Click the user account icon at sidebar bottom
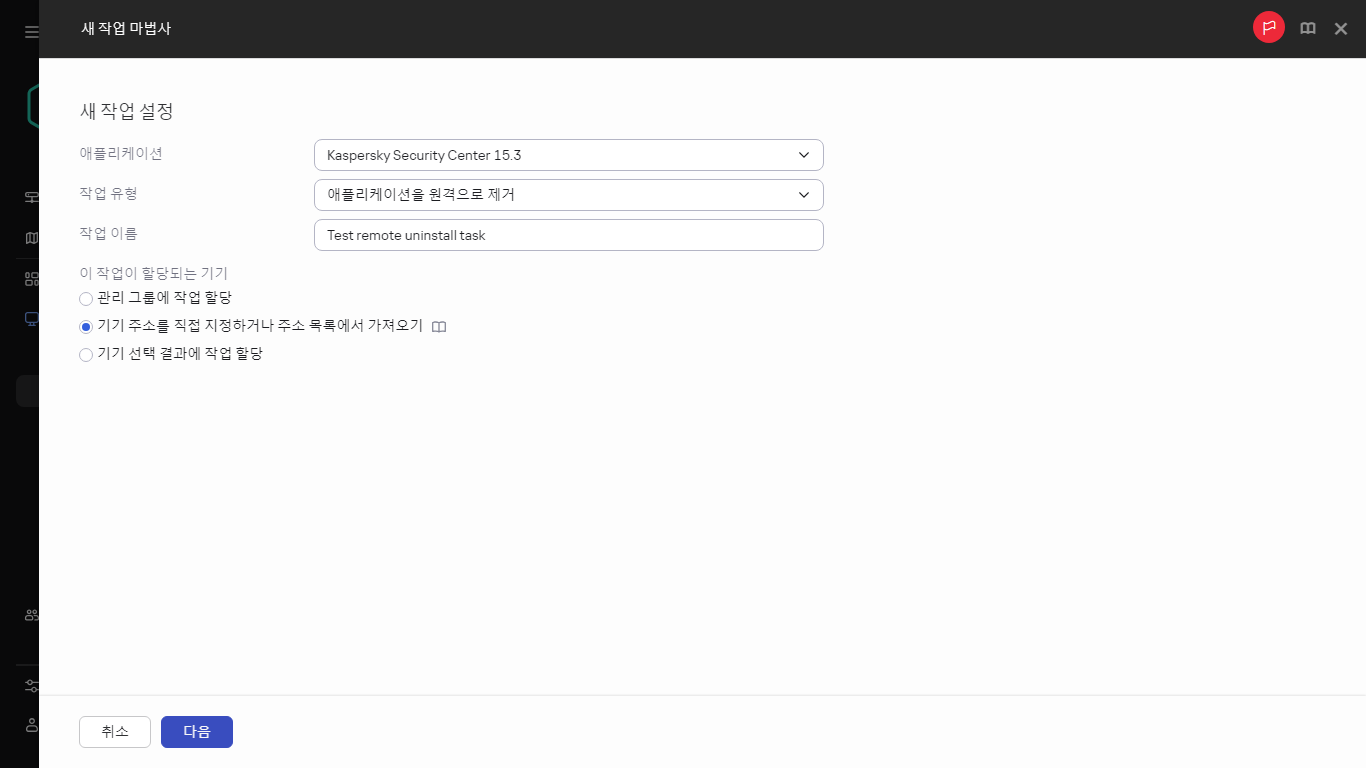Screen dimensions: 1366x768 point(29,725)
